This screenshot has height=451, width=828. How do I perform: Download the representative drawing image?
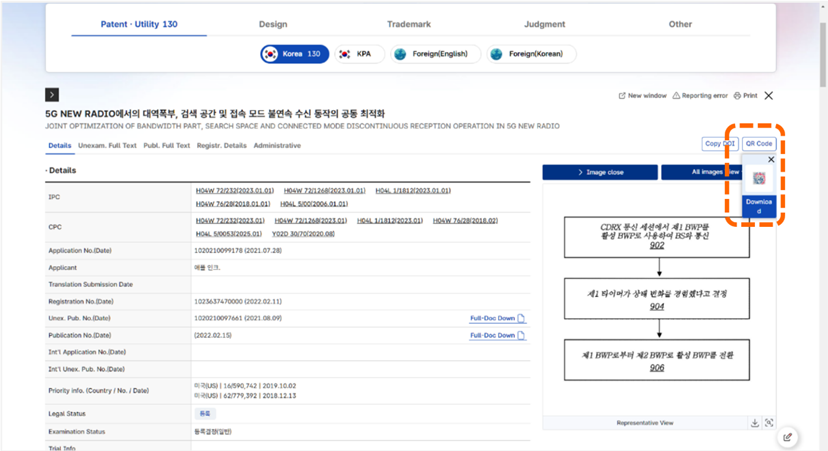pyautogui.click(x=755, y=423)
